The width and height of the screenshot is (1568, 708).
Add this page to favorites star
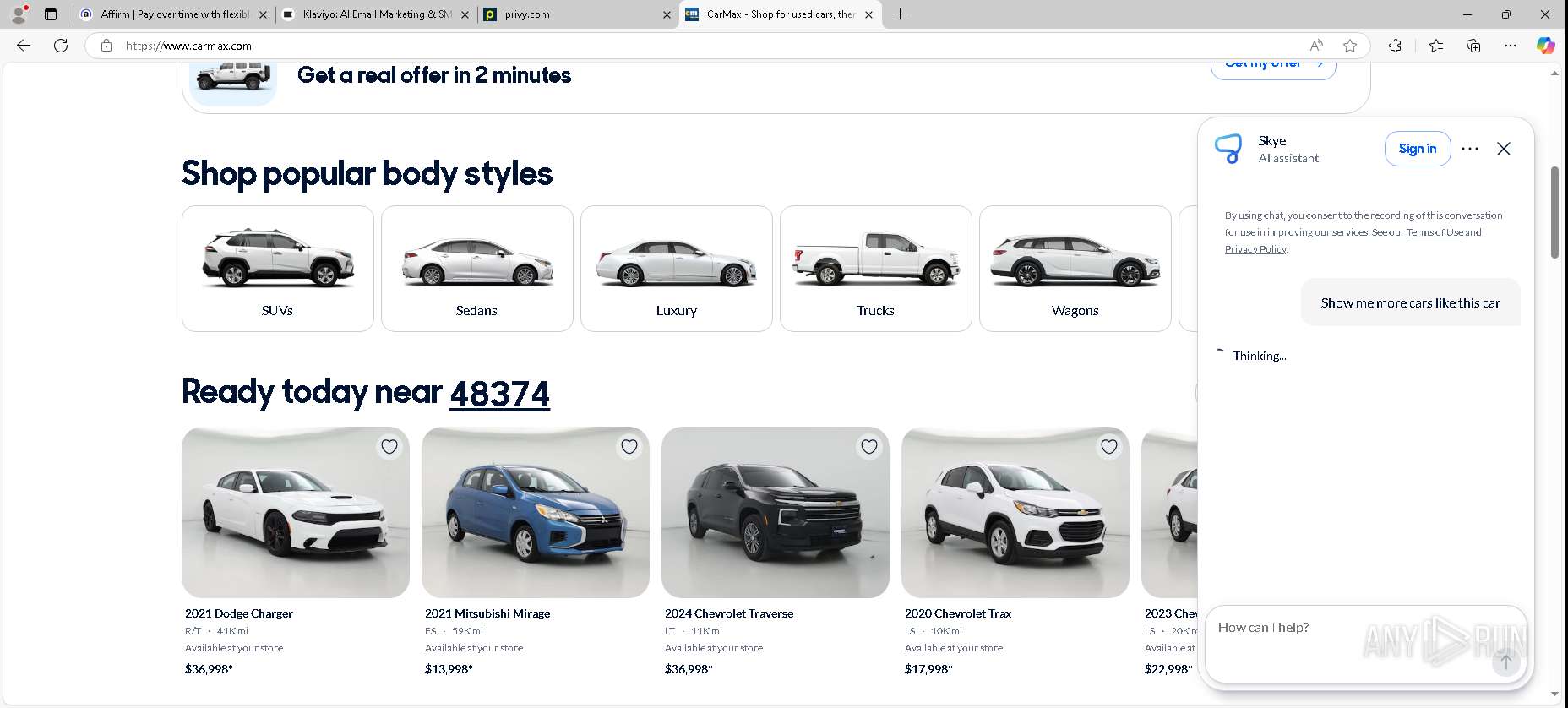coord(1350,46)
